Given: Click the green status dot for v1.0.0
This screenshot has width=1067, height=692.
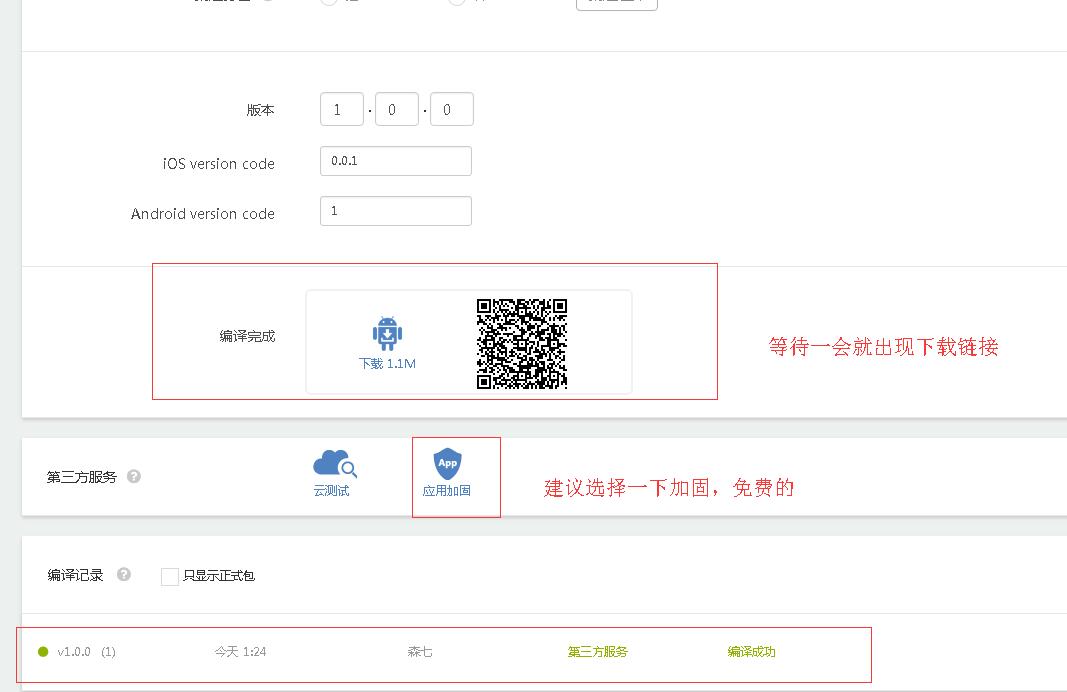Looking at the screenshot, I should pos(43,652).
